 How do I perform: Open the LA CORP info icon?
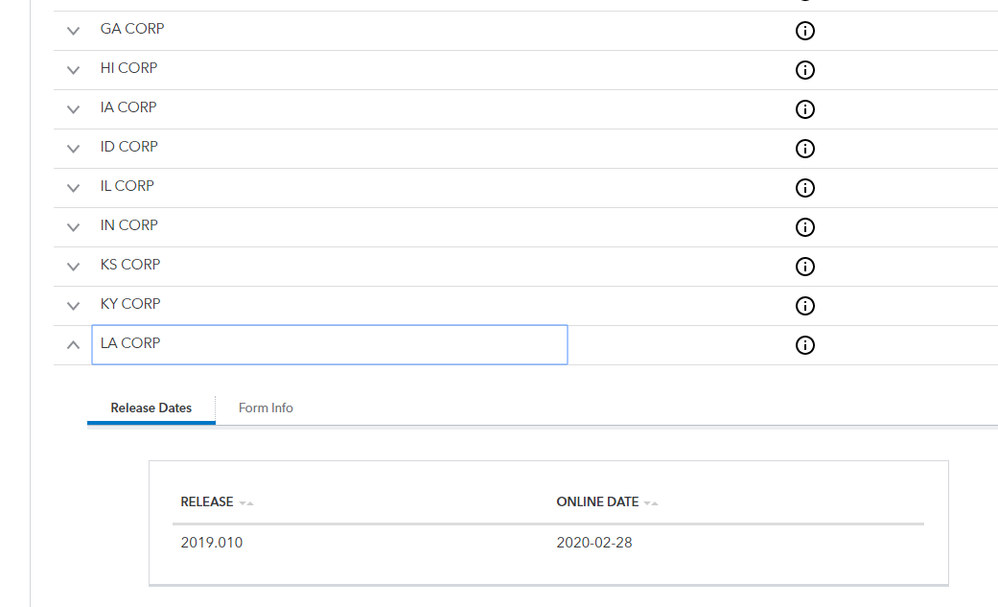tap(804, 345)
